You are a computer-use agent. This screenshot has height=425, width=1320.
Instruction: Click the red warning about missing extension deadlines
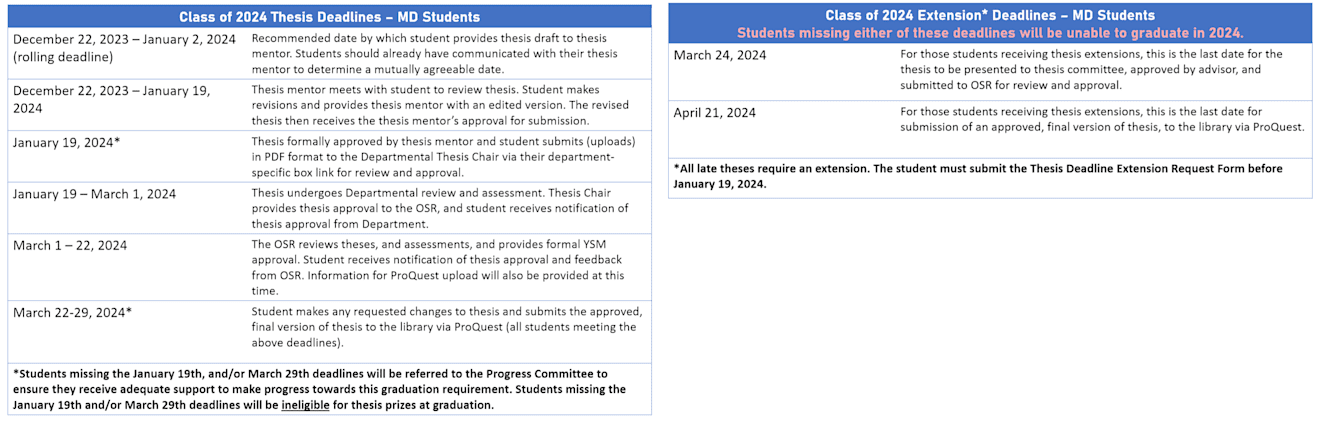click(x=990, y=33)
